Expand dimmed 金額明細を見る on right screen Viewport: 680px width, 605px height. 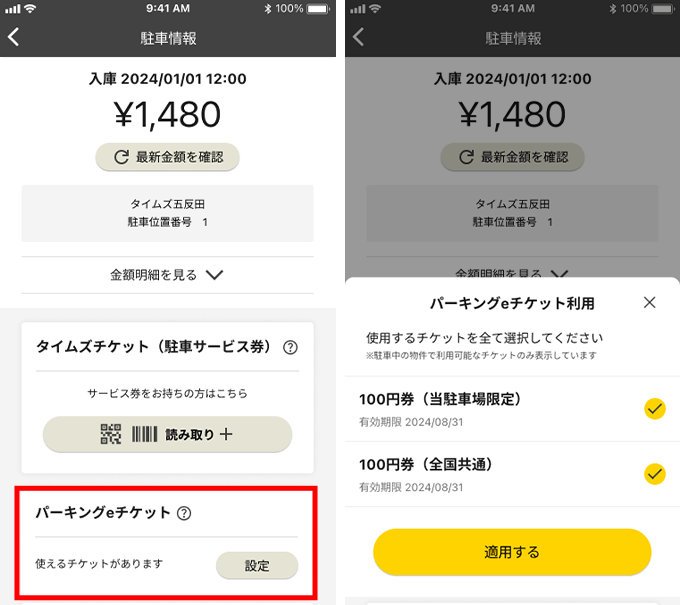tap(512, 272)
